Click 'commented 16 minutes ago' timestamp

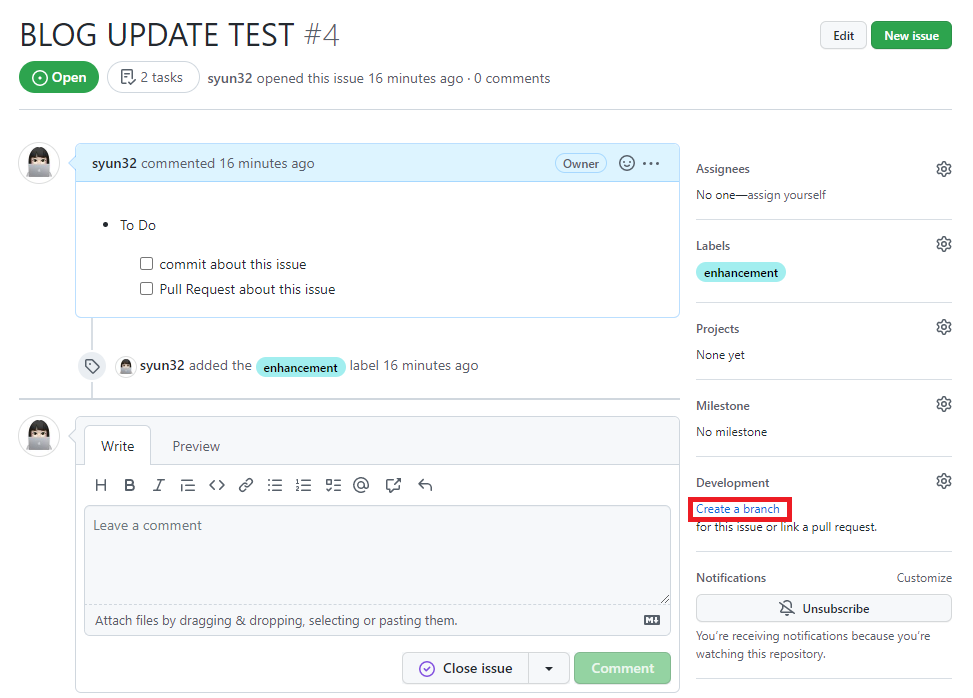click(228, 163)
